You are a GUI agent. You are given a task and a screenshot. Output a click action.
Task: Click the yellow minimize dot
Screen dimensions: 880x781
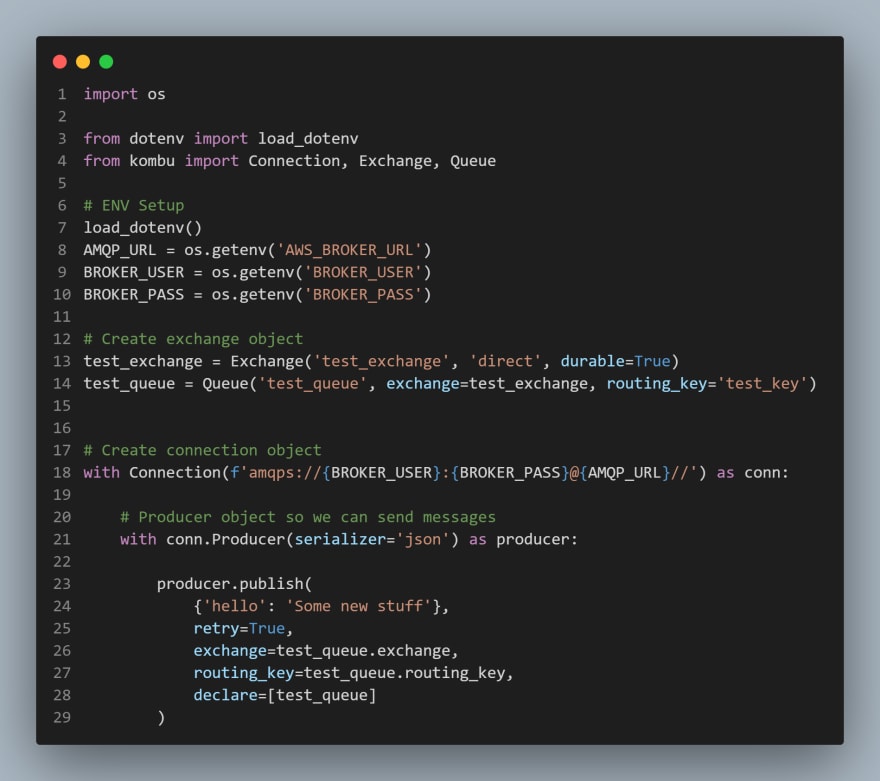pos(83,62)
